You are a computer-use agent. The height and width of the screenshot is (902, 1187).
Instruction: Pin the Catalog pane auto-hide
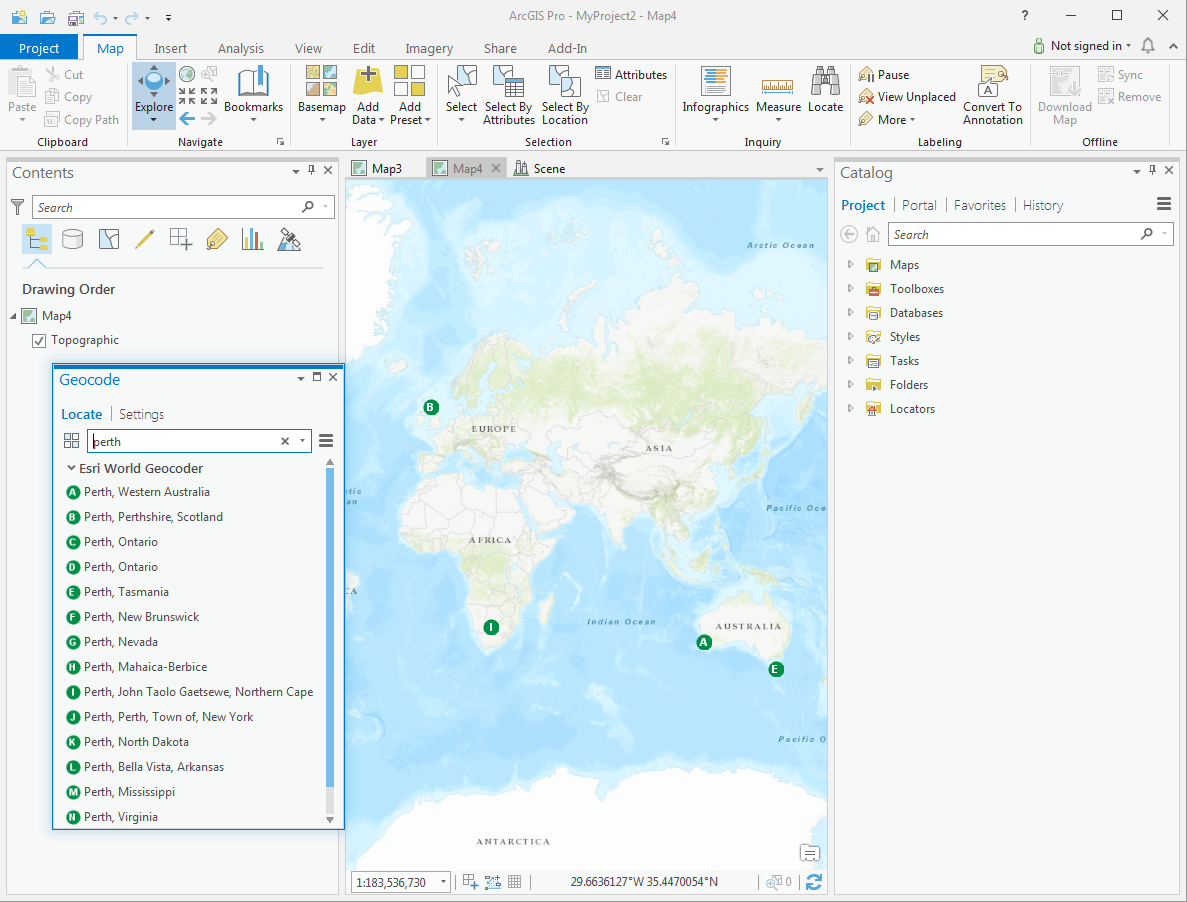tap(1152, 170)
